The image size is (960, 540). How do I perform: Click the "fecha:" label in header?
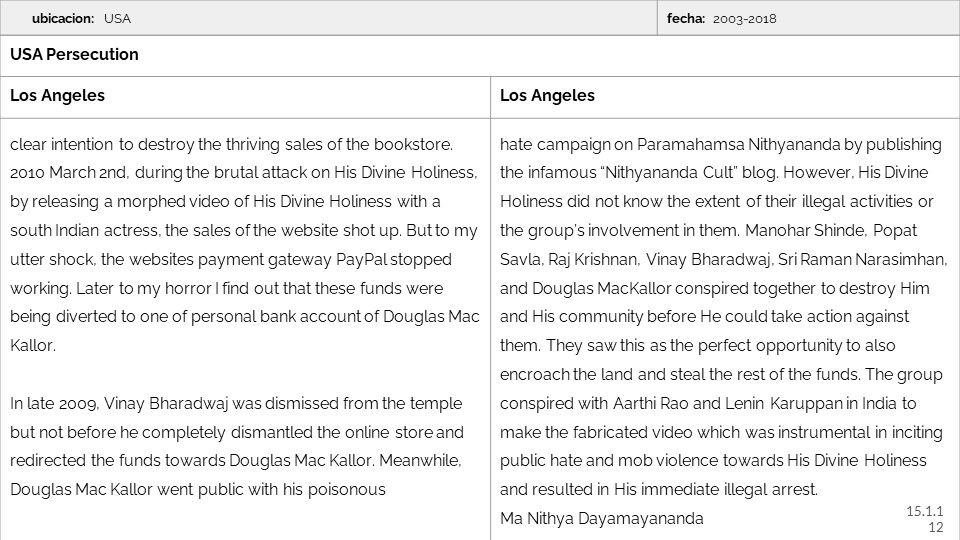coord(686,18)
